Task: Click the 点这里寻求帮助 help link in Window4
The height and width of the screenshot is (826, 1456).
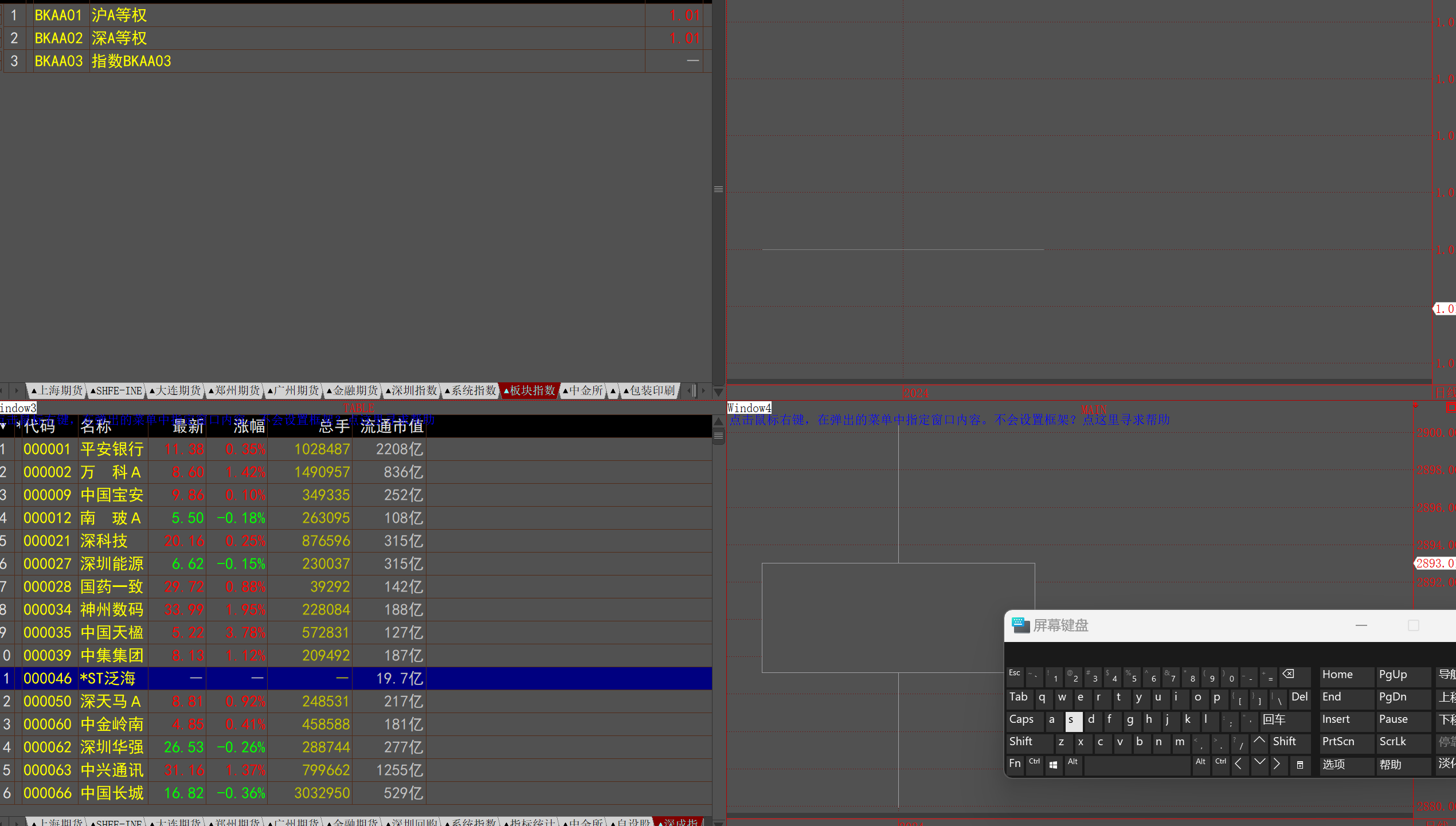Action: click(x=1126, y=420)
